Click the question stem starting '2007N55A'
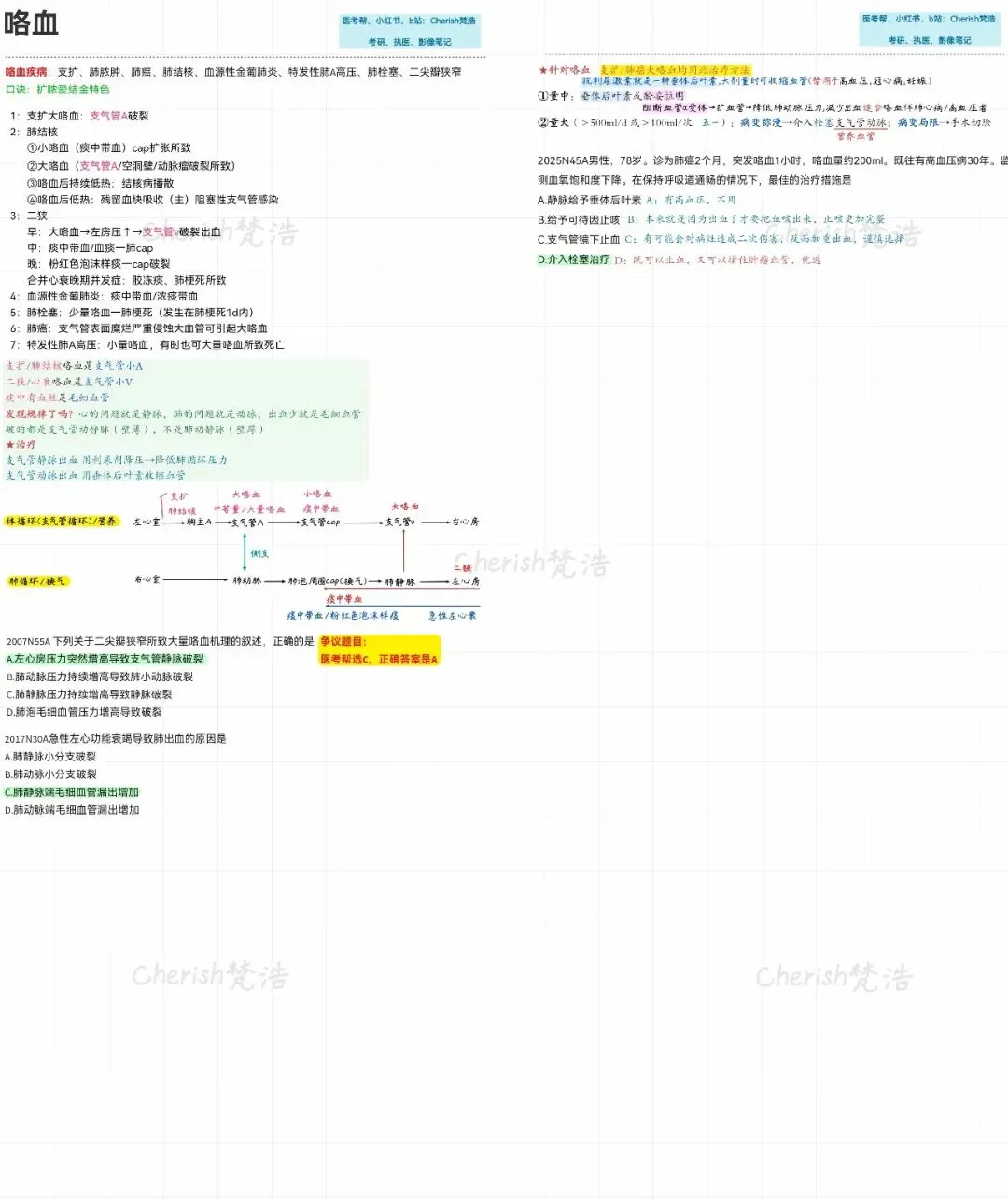 coord(160,642)
